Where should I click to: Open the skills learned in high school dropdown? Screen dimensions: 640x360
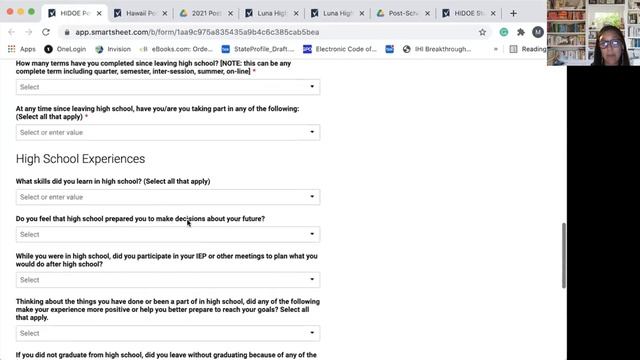tap(168, 197)
